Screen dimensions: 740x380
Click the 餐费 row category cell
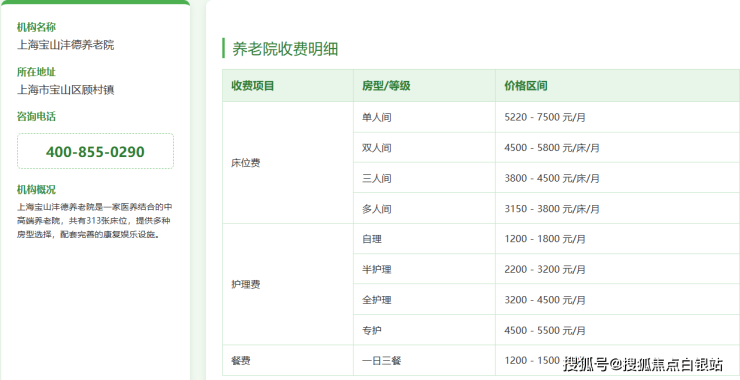tap(288, 361)
